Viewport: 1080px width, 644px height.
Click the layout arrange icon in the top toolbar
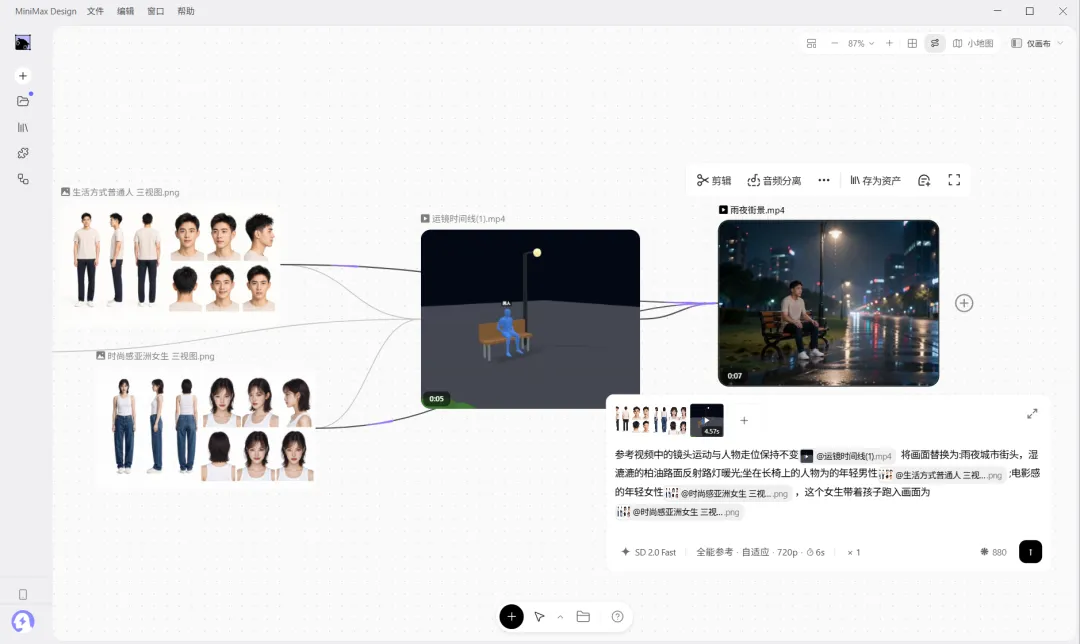click(811, 43)
